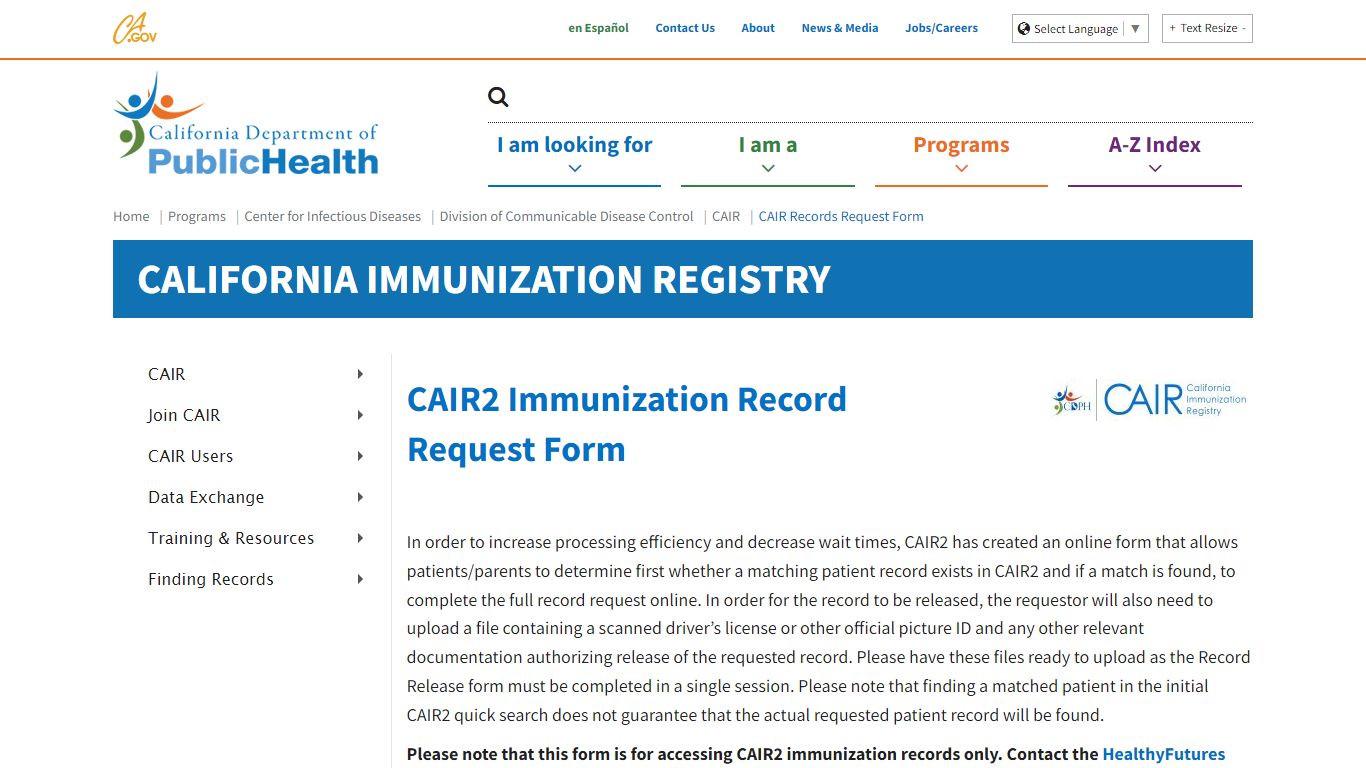Open Join CAIR sidebar item
This screenshot has height=768, width=1366.
184,415
